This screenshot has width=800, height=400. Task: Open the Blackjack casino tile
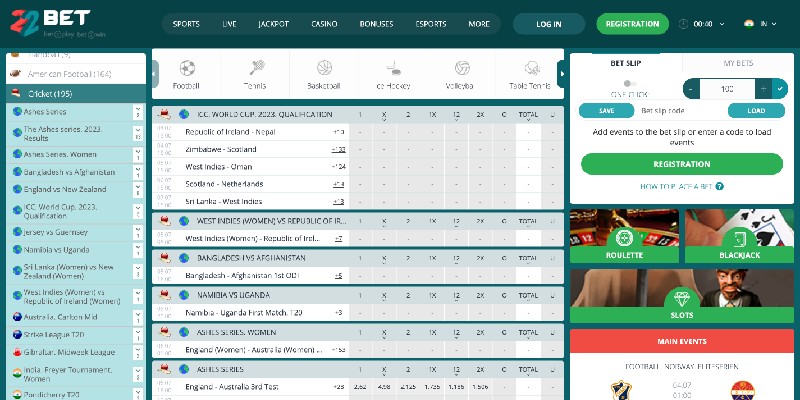click(739, 236)
